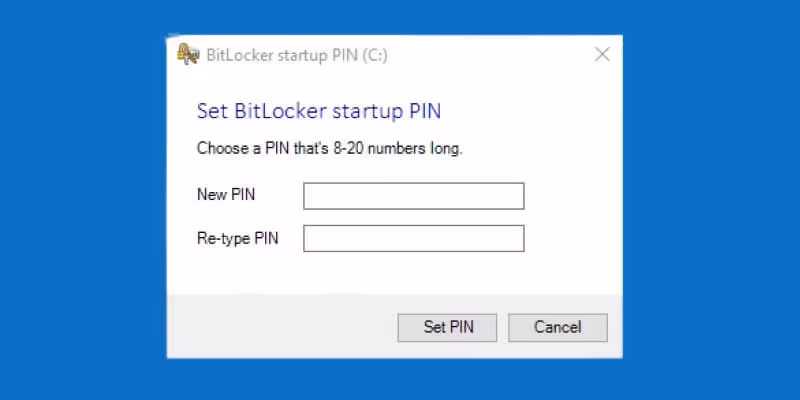
Task: Cancel the BitLocker PIN setup
Action: [557, 327]
